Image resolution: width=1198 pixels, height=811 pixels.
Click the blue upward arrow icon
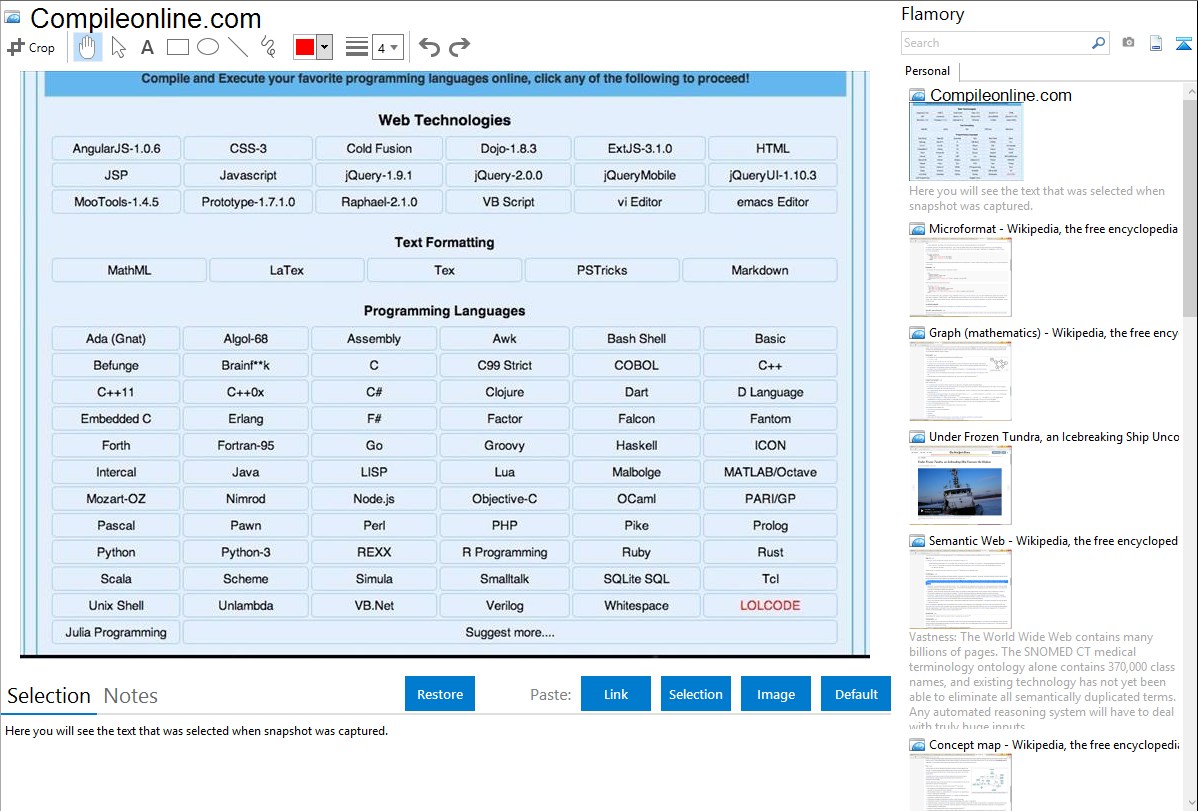[1183, 43]
